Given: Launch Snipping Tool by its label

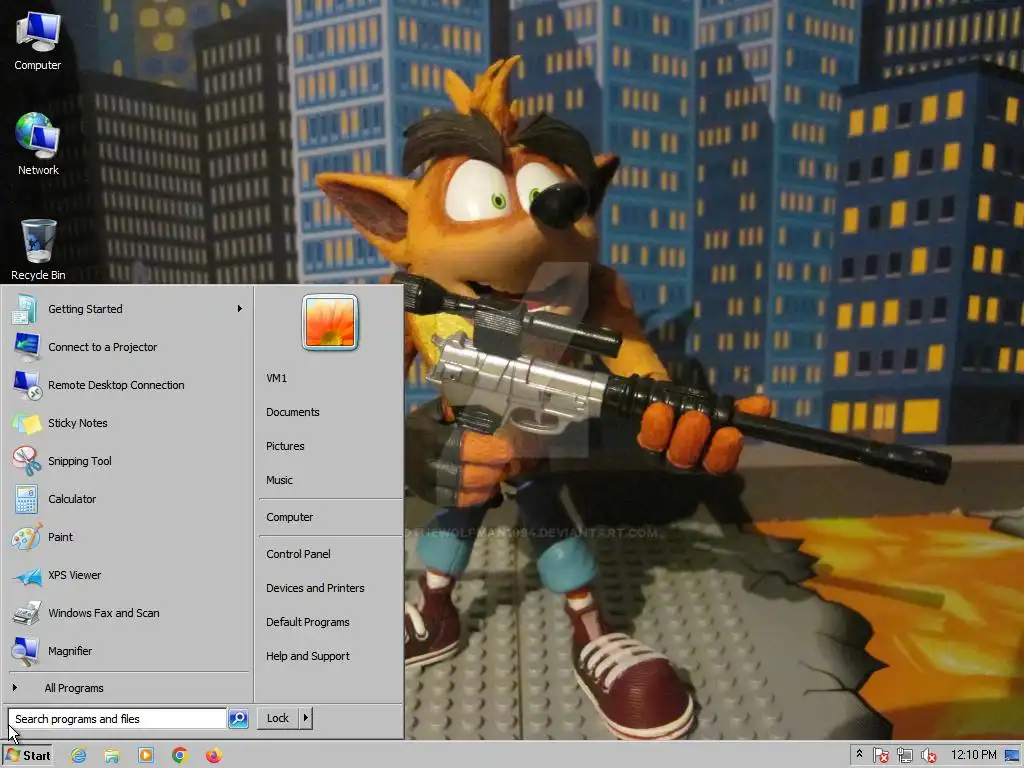Looking at the screenshot, I should 80,460.
